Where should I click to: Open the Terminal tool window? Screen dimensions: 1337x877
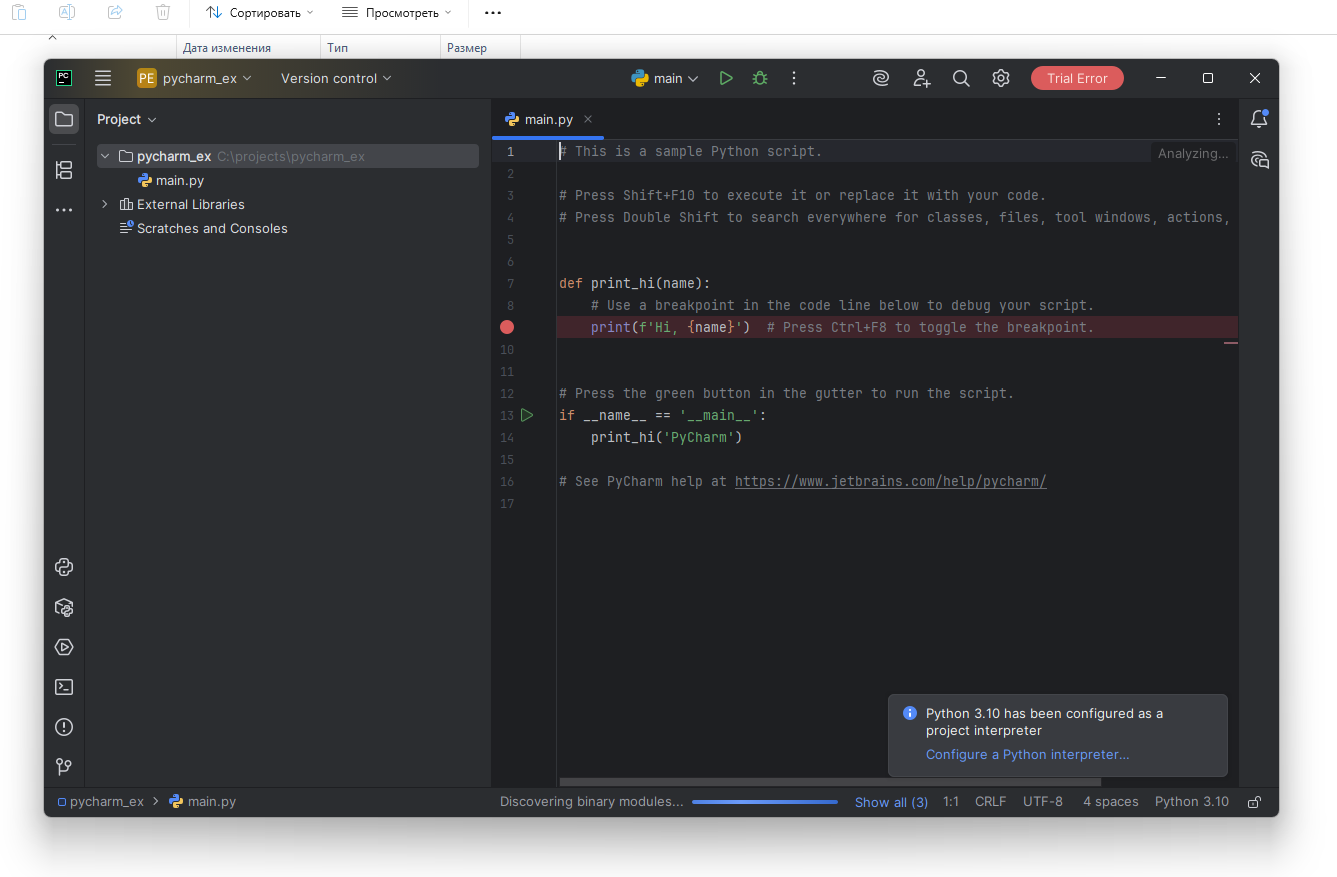coord(64,687)
